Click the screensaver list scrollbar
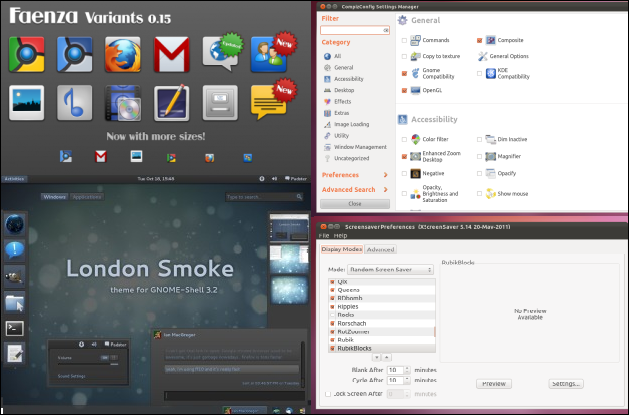This screenshot has height=415, width=629. 435,332
